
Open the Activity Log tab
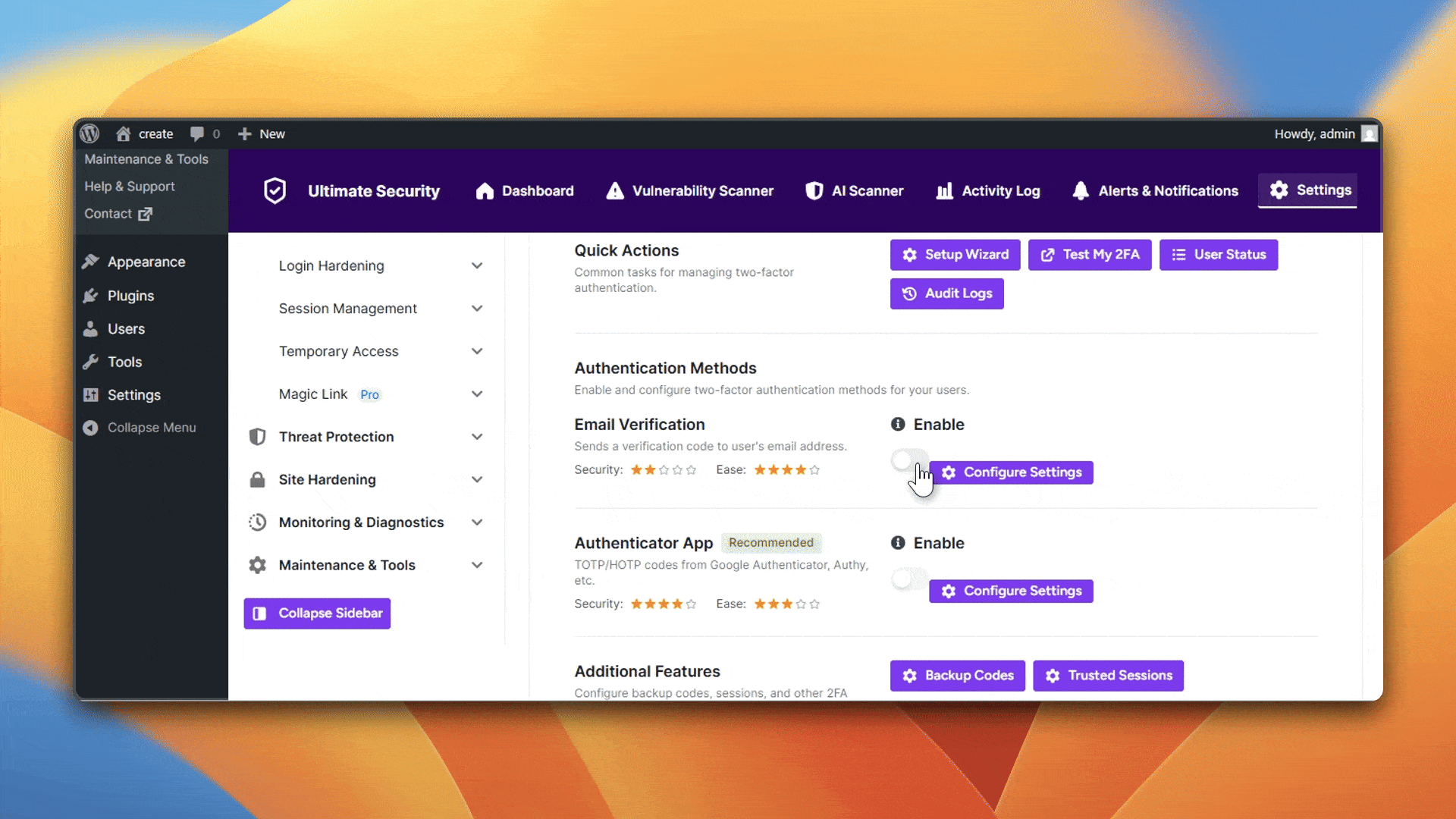988,191
